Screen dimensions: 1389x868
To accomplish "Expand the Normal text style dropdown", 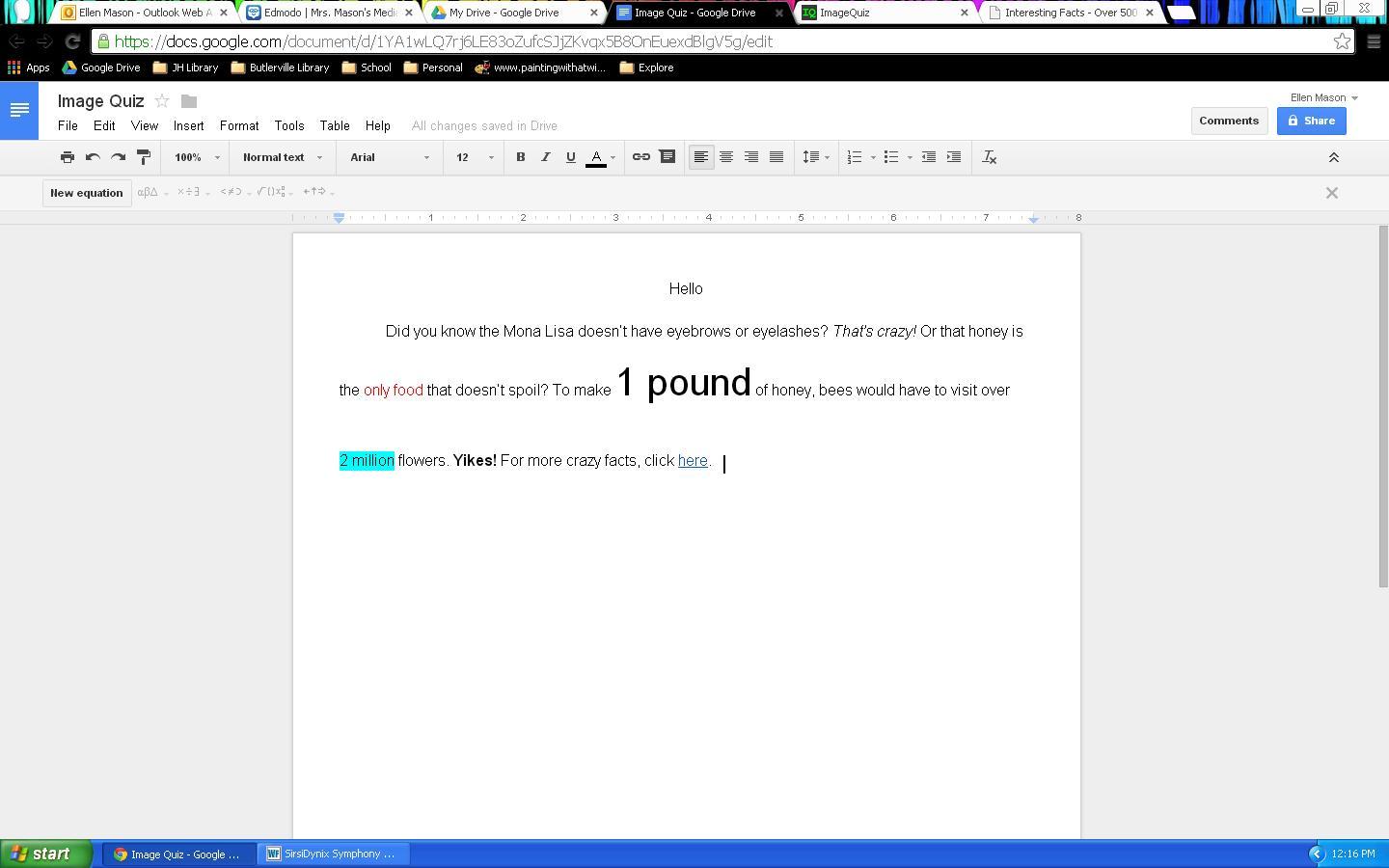I will click(x=282, y=157).
